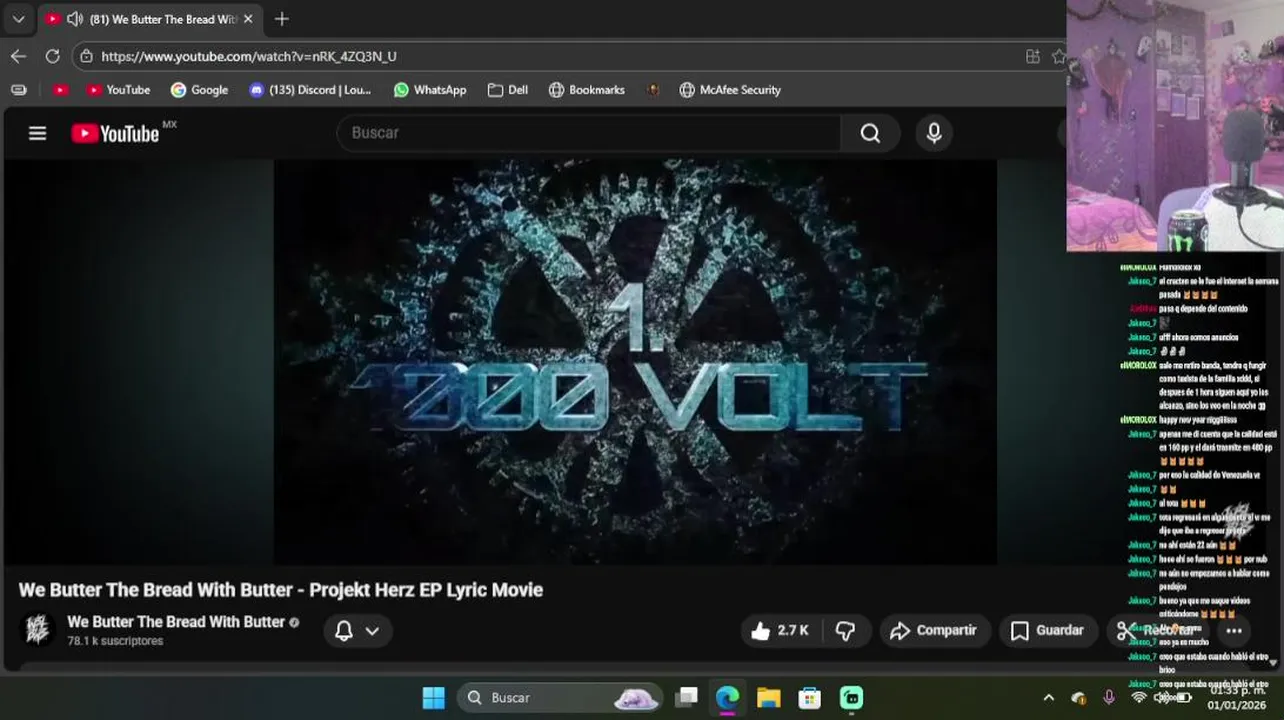Viewport: 1284px width, 720px height.
Task: Open the WhatsApp bookmark
Action: (x=430, y=90)
